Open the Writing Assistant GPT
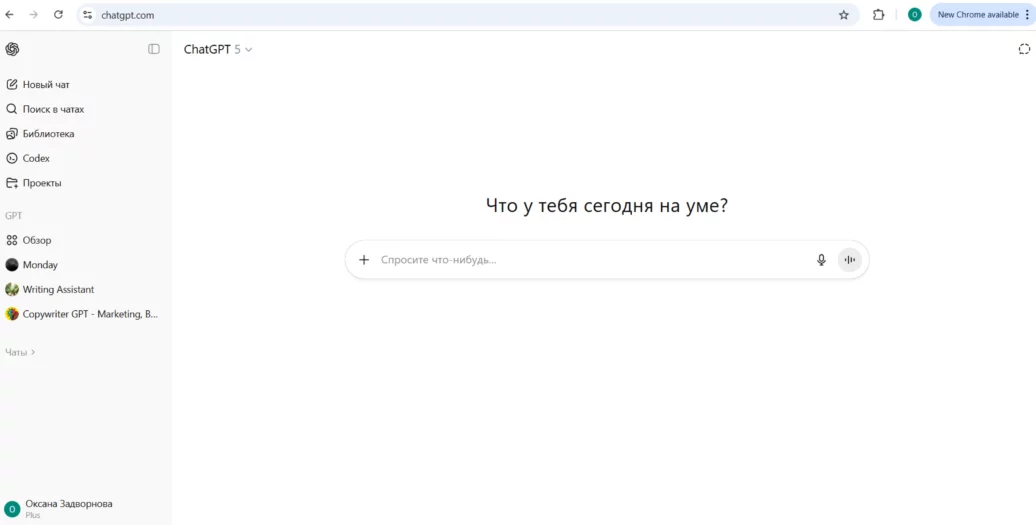This screenshot has height=525, width=1036. tap(58, 289)
